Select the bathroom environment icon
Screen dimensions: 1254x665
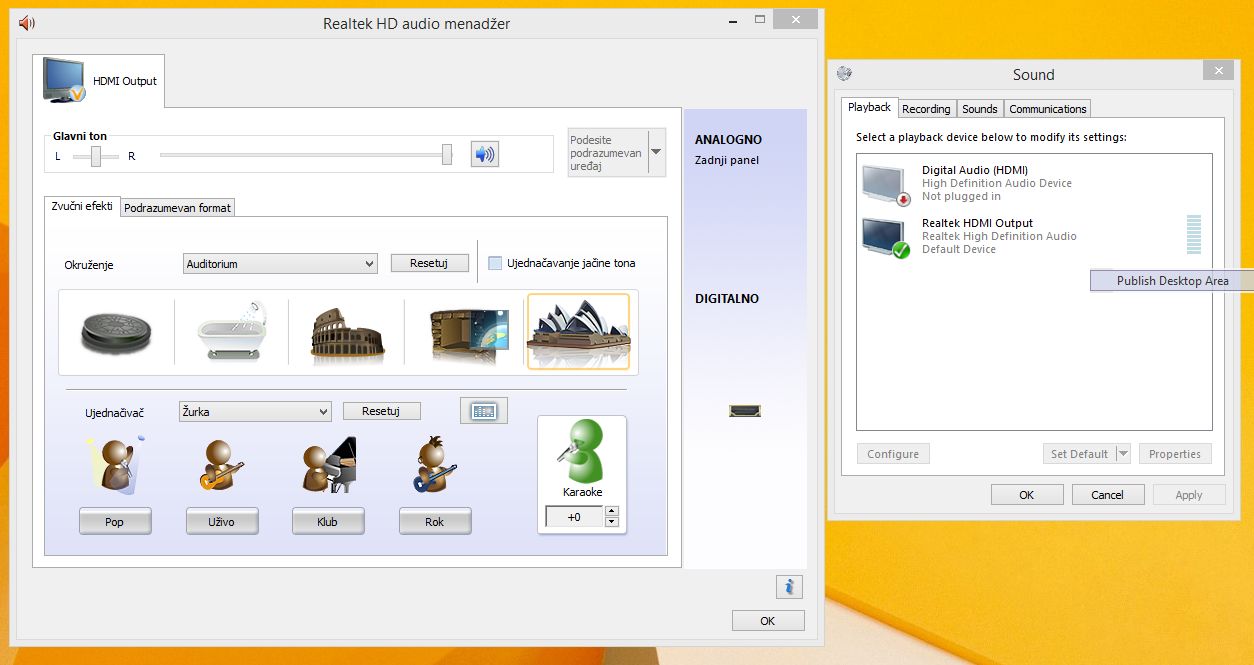[231, 331]
